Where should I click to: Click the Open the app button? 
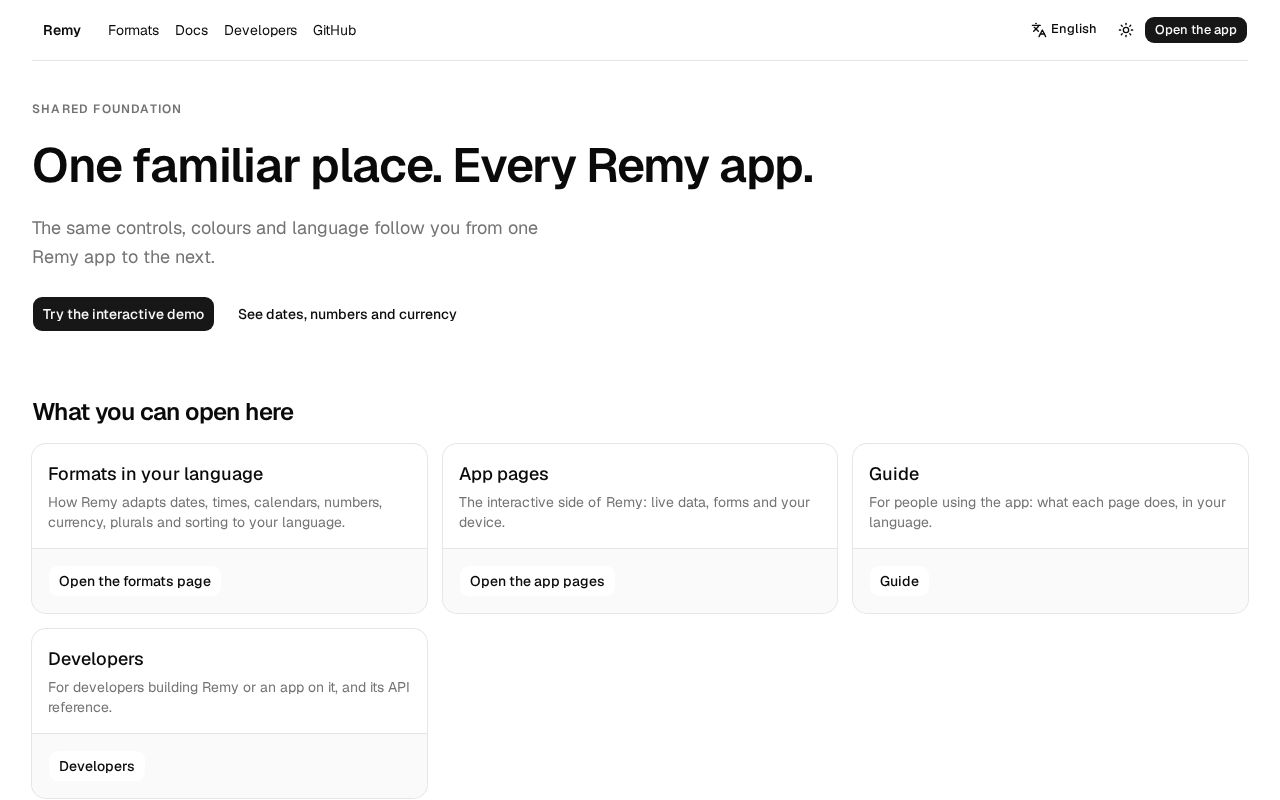[x=1195, y=30]
